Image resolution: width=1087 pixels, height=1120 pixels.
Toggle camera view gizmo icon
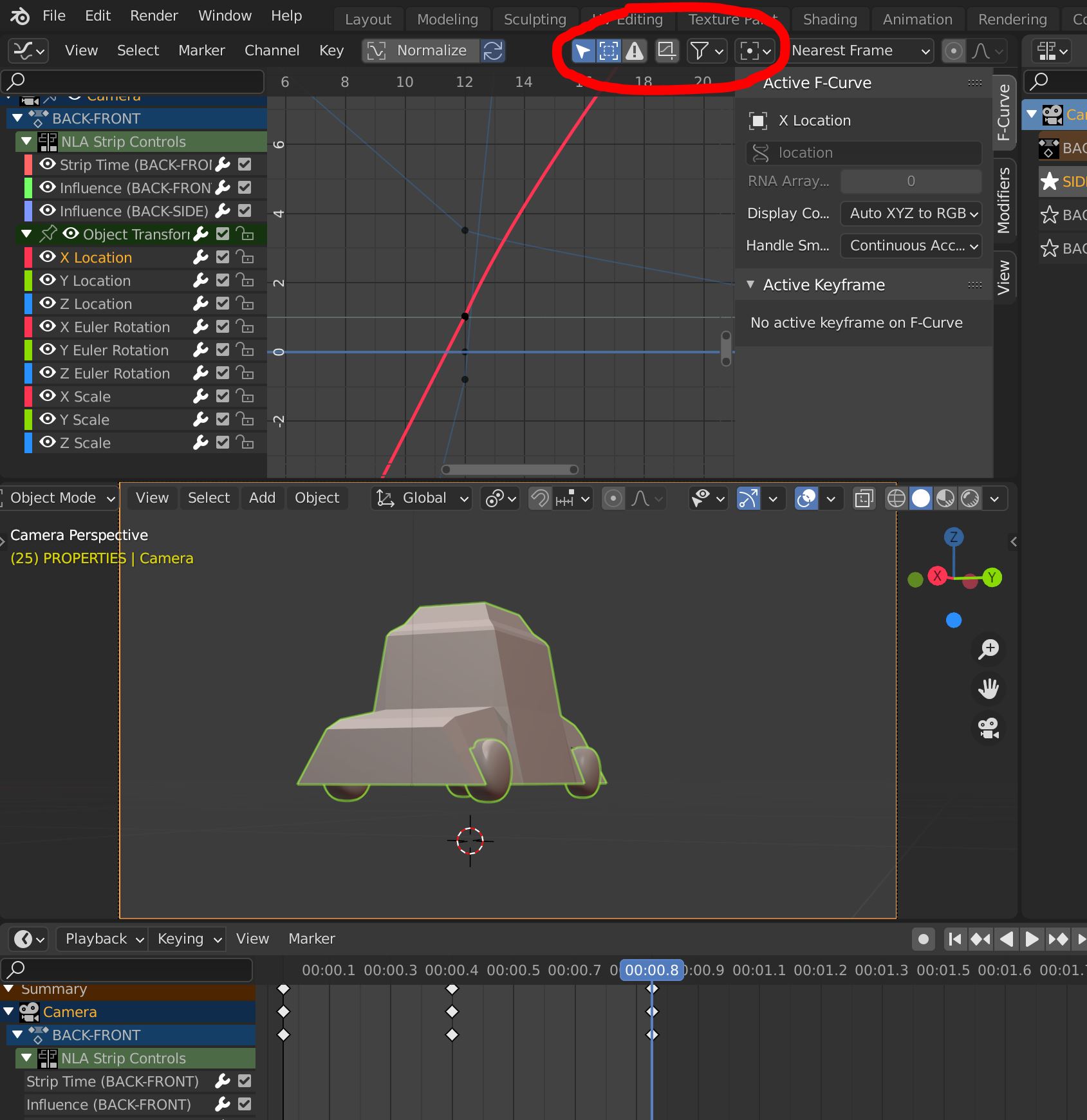pos(988,729)
